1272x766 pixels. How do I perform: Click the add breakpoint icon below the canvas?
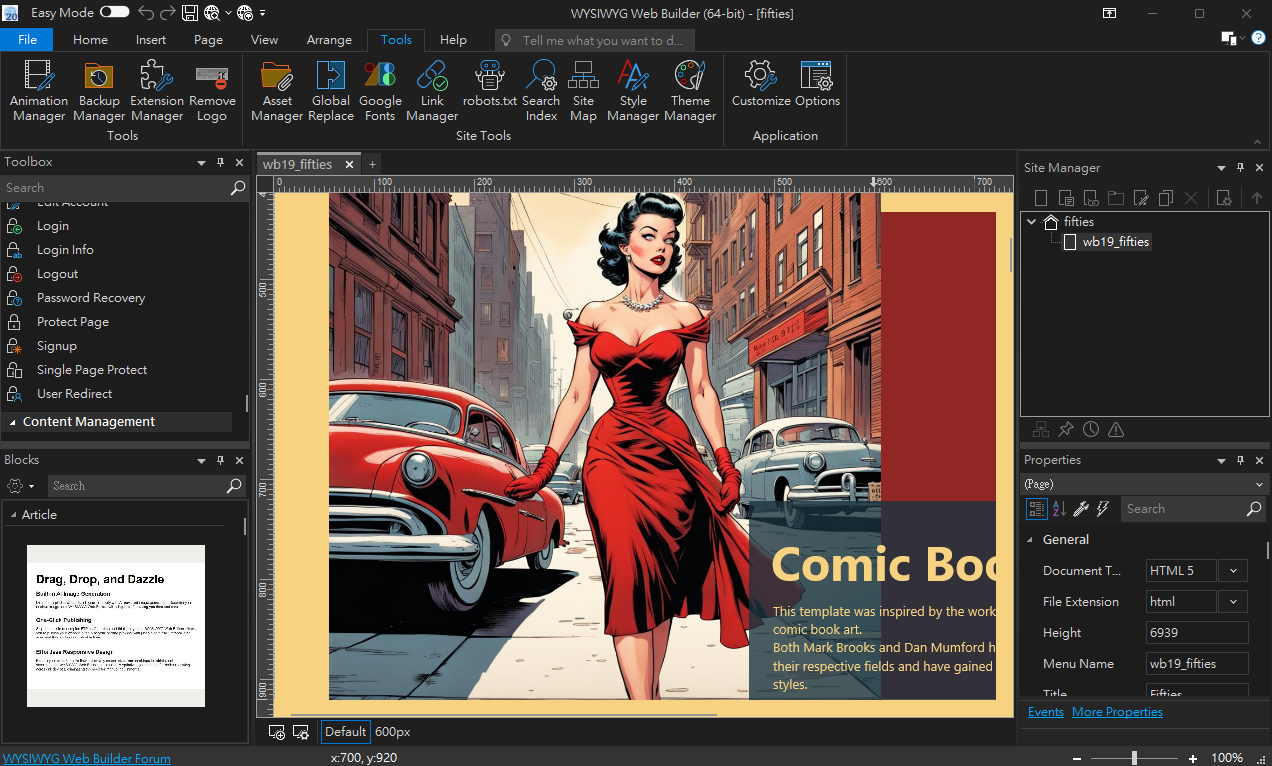click(277, 732)
